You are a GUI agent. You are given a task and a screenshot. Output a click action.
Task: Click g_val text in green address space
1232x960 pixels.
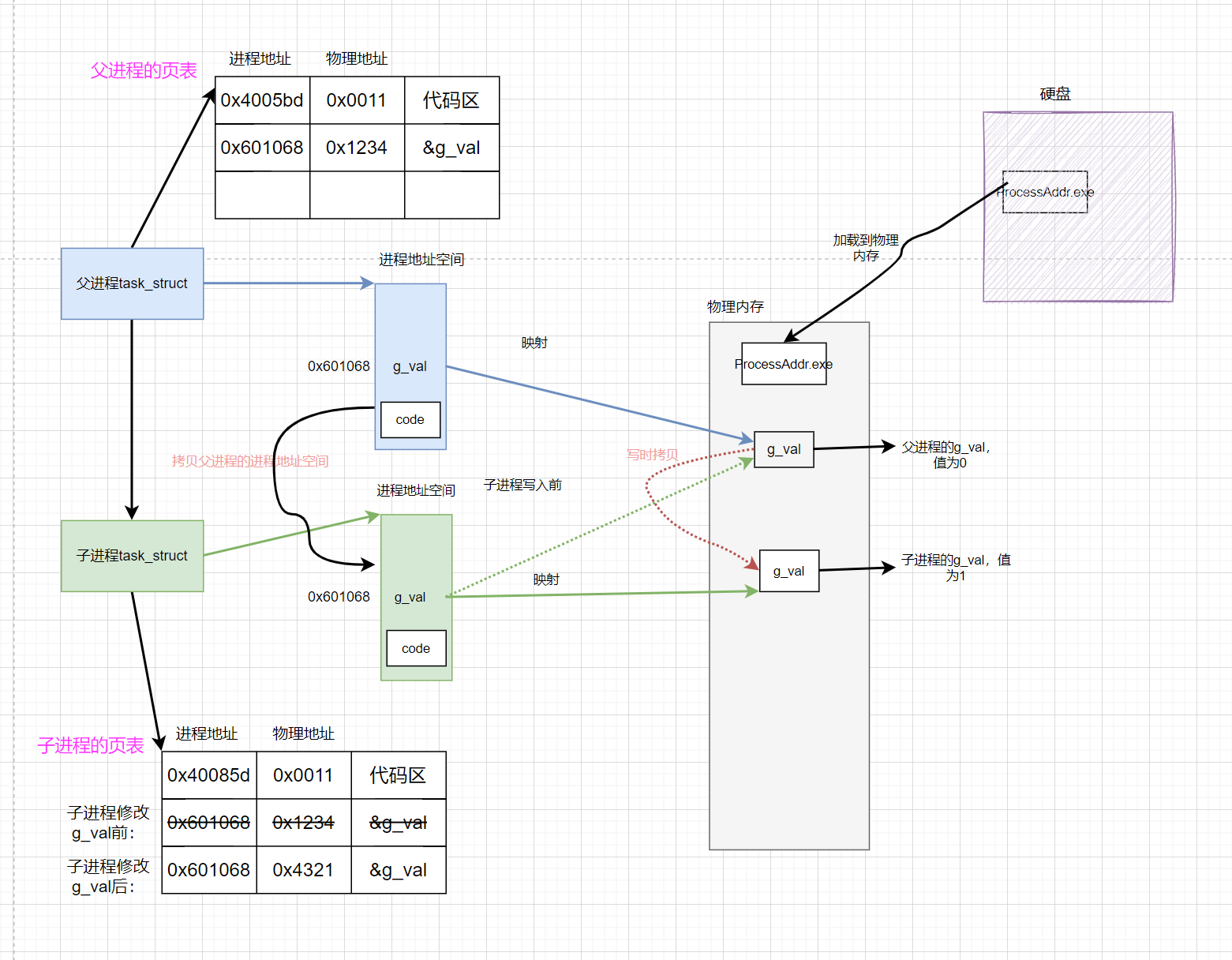410,598
